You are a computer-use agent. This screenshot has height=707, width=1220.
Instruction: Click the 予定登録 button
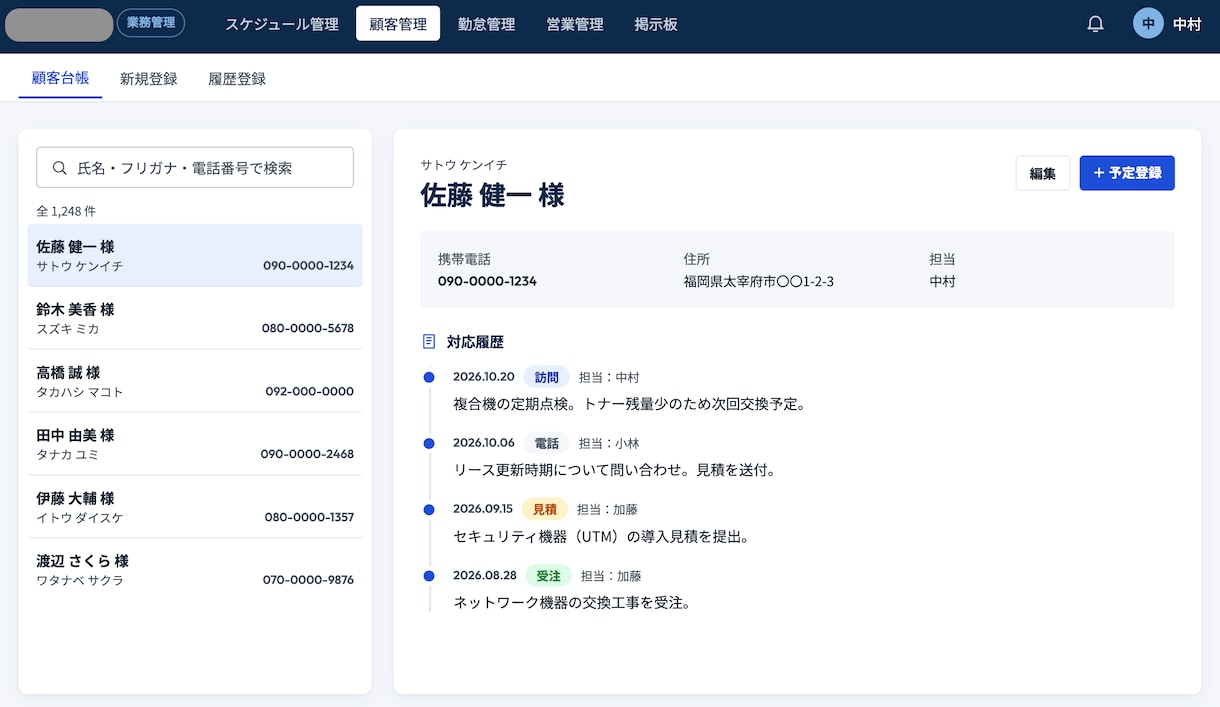[x=1127, y=173]
